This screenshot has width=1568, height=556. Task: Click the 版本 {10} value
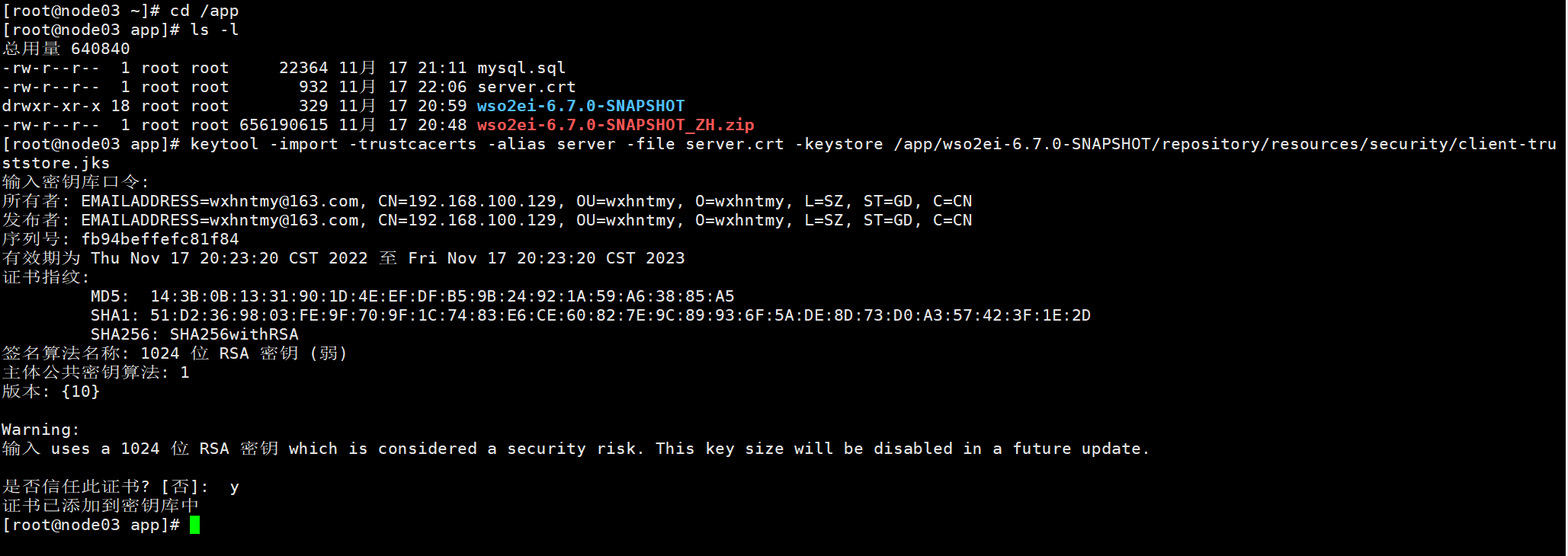(x=81, y=391)
